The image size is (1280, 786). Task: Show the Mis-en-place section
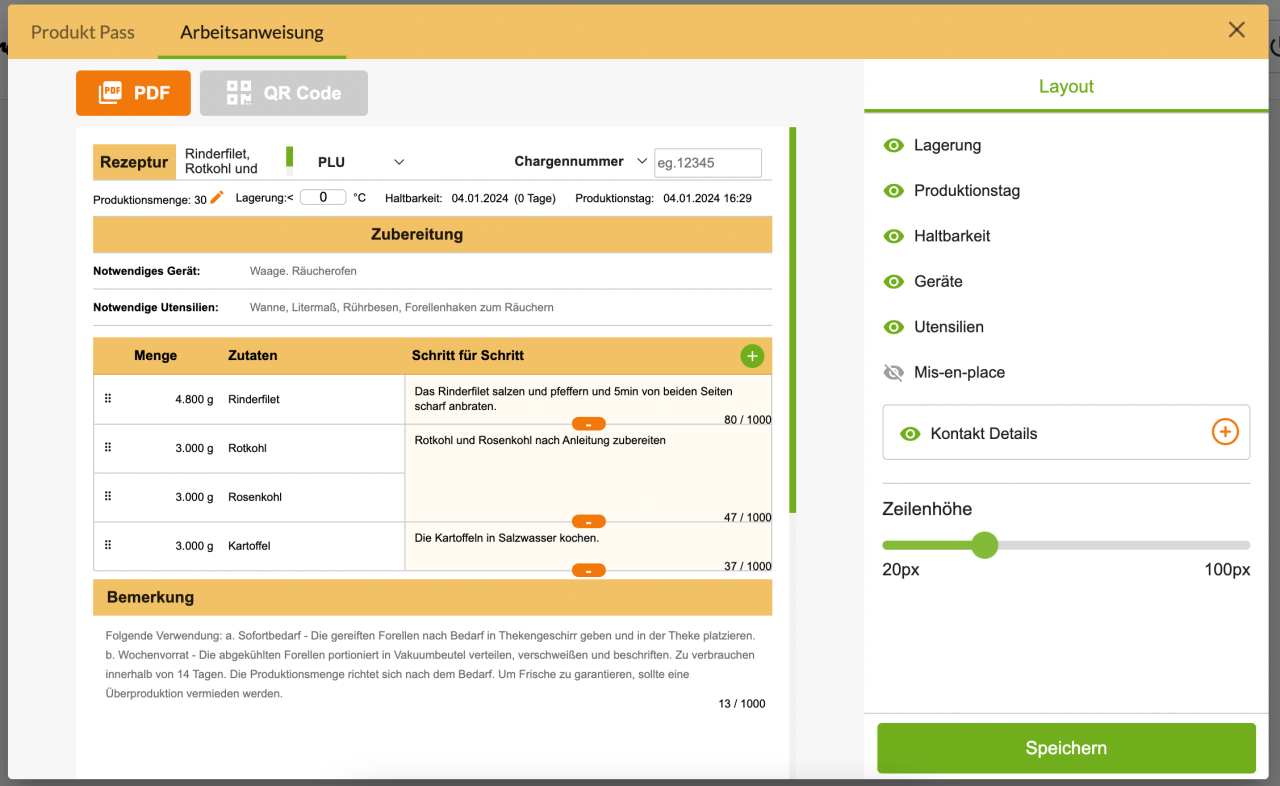click(x=893, y=372)
